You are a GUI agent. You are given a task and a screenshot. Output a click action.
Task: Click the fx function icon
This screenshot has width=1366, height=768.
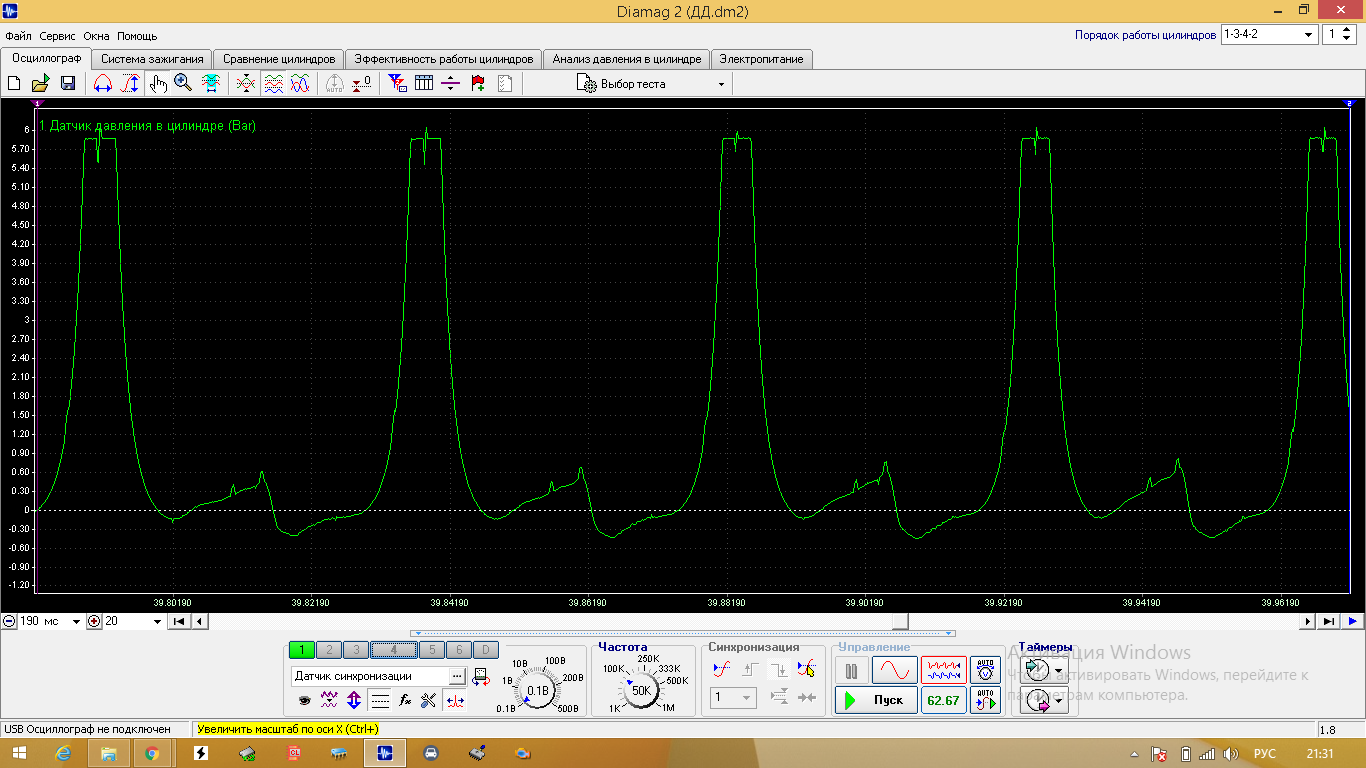point(405,701)
